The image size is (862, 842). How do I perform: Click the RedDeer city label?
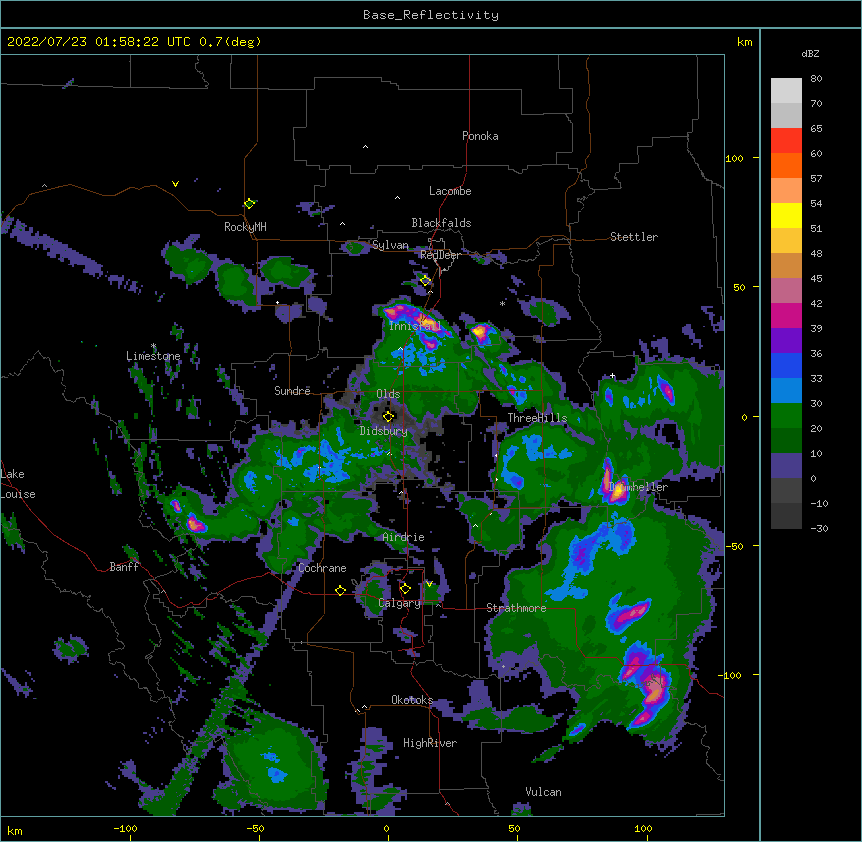(440, 255)
